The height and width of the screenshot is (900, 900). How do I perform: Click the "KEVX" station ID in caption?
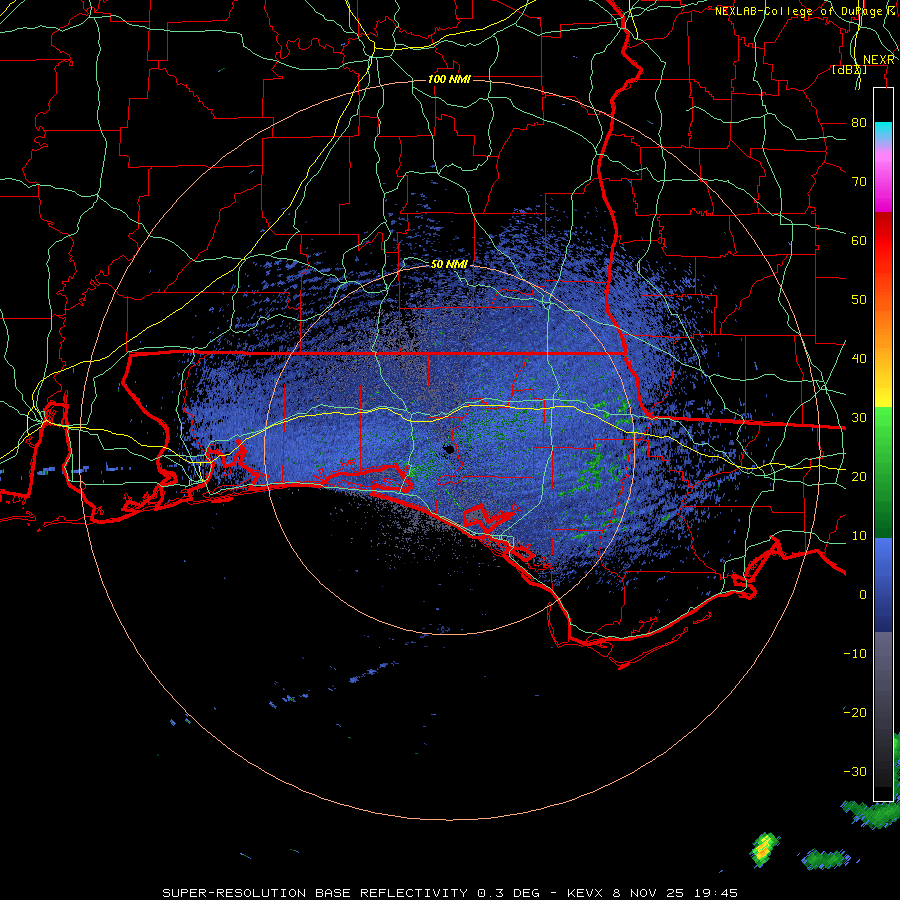pos(587,893)
